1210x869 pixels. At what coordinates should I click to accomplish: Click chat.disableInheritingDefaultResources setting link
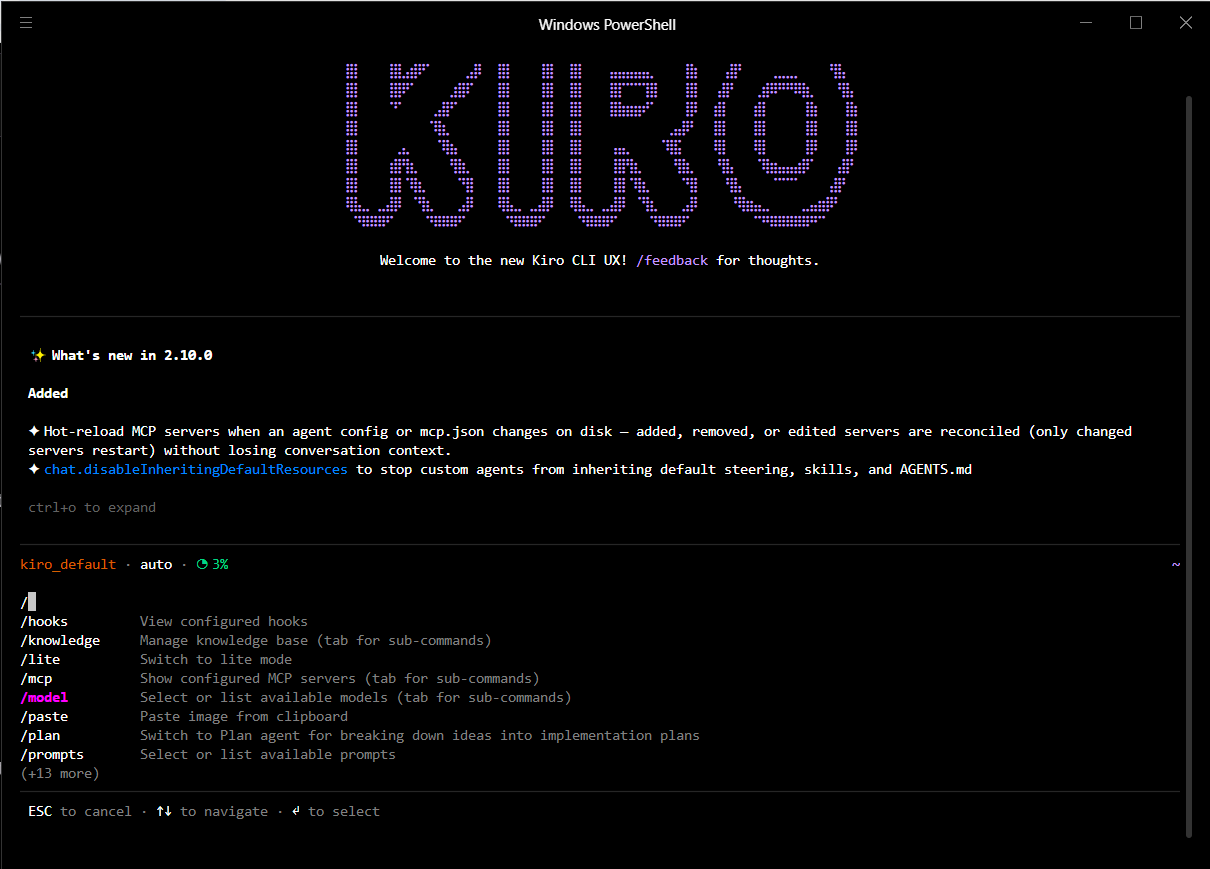196,470
